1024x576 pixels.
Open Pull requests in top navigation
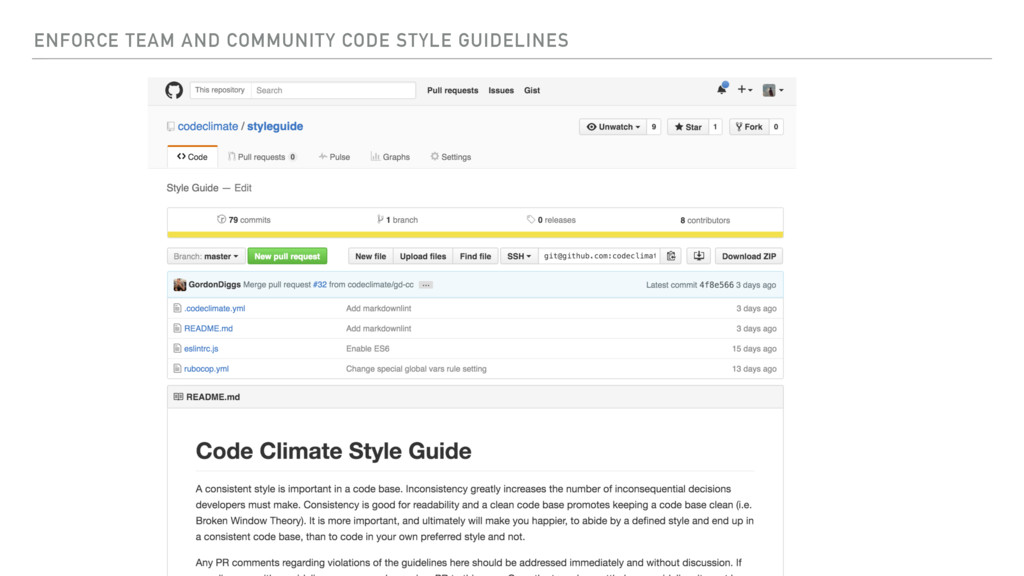point(453,90)
